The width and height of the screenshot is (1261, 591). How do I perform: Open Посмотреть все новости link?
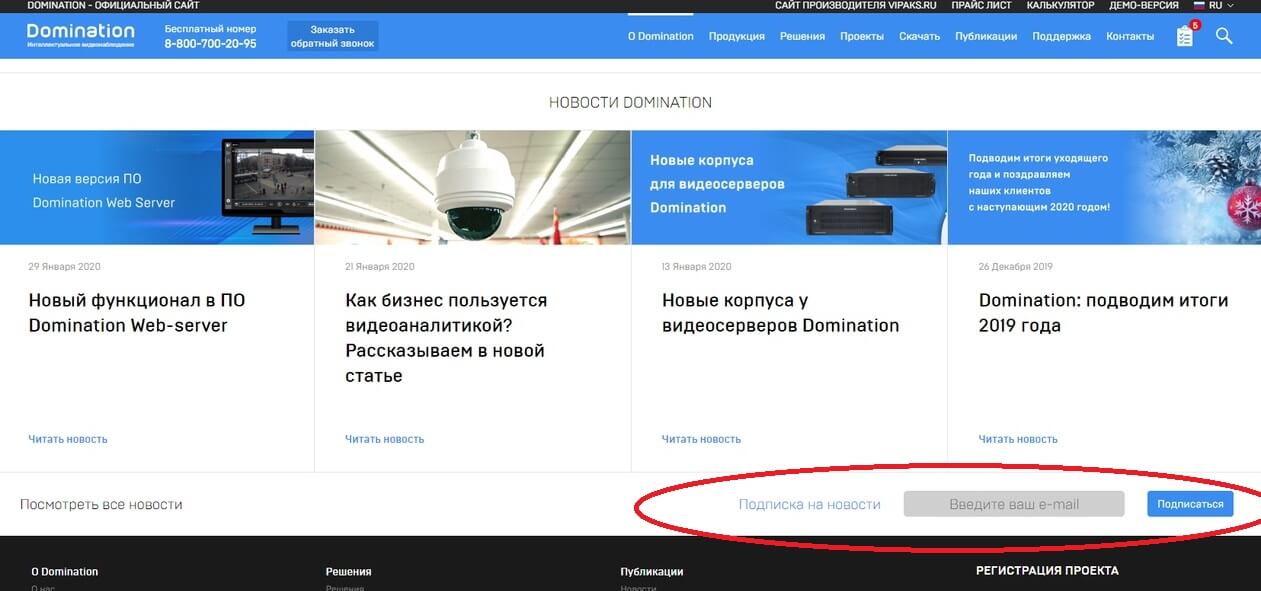coord(101,504)
